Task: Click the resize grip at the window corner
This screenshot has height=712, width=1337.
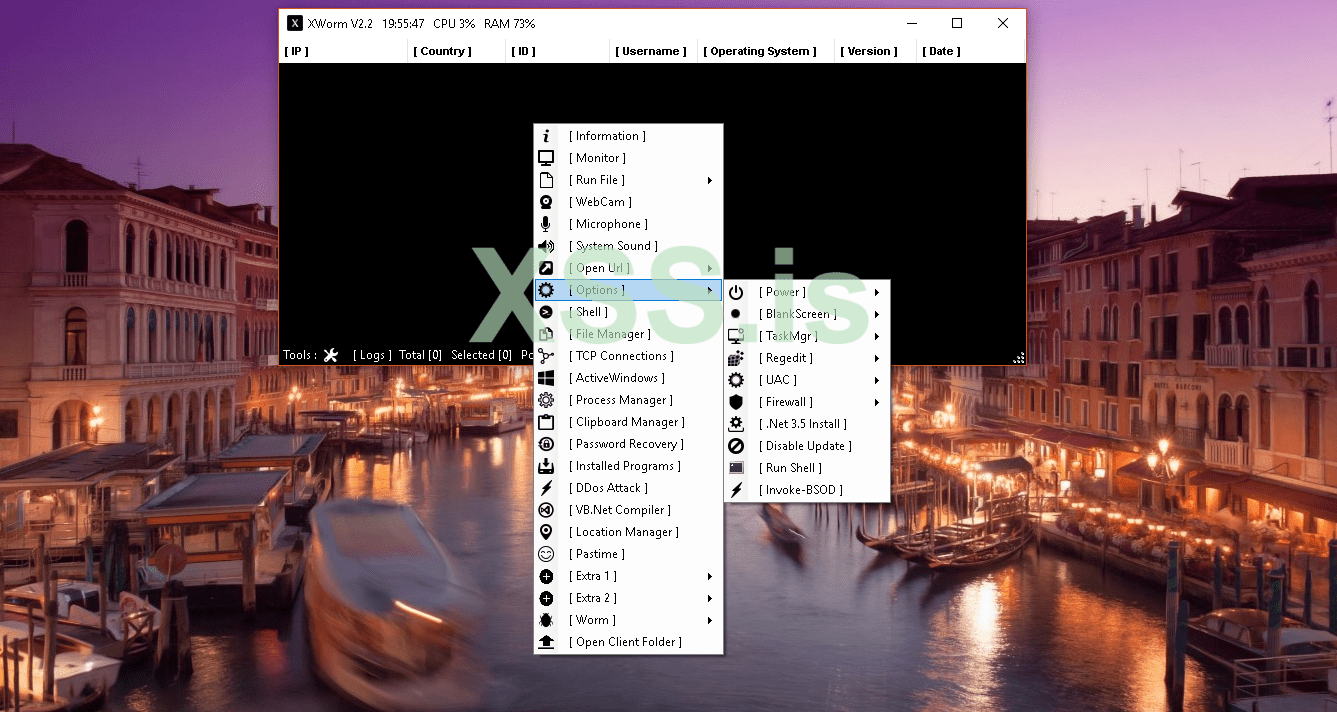Action: 1019,358
